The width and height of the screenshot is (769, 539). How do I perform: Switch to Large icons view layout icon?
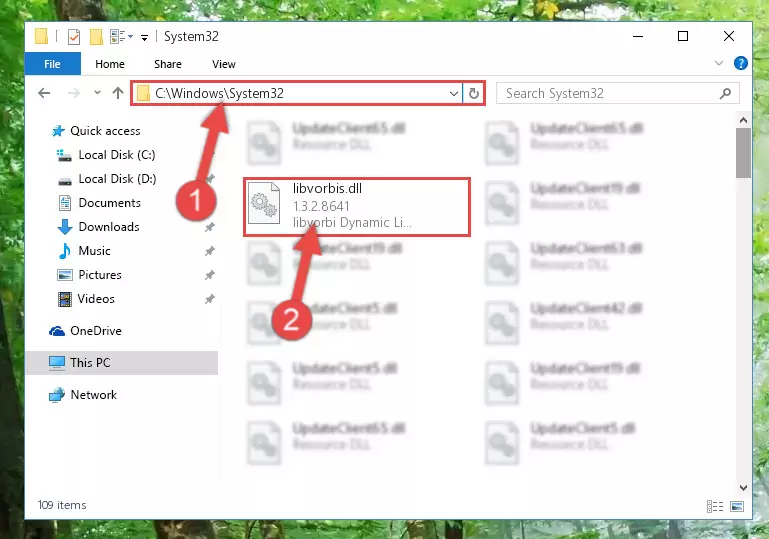(x=737, y=506)
